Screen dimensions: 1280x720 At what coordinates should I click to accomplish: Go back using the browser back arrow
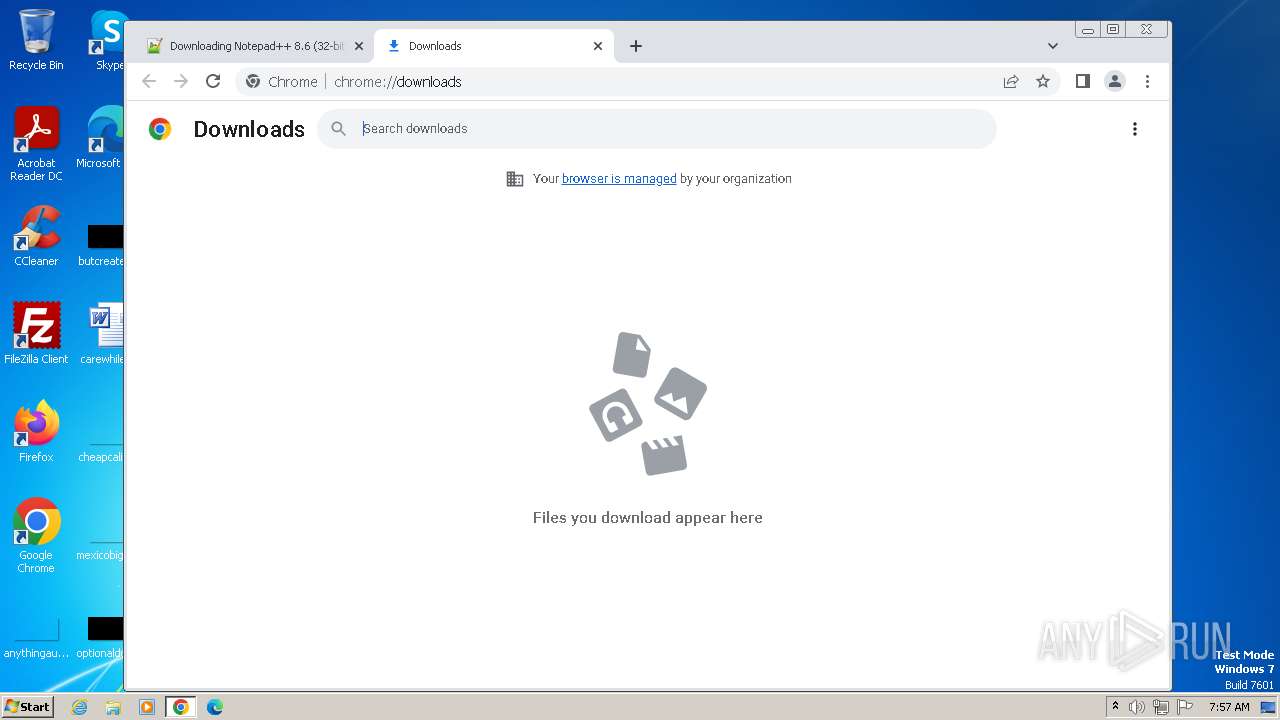tap(149, 82)
